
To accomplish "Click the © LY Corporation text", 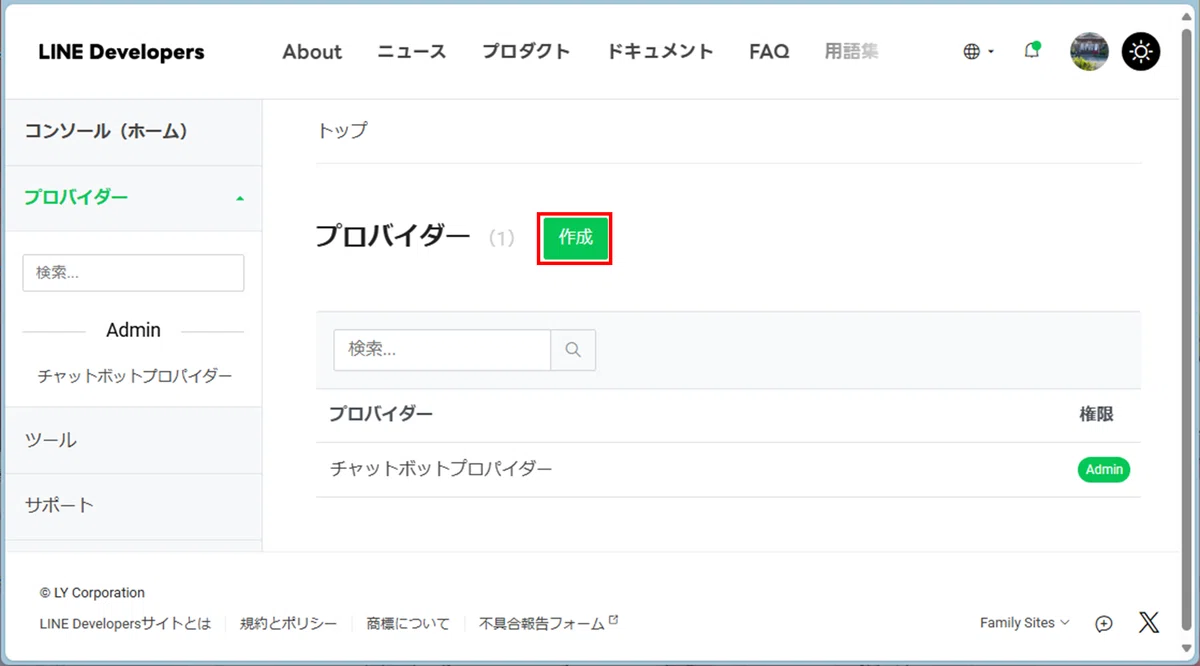I will (92, 593).
